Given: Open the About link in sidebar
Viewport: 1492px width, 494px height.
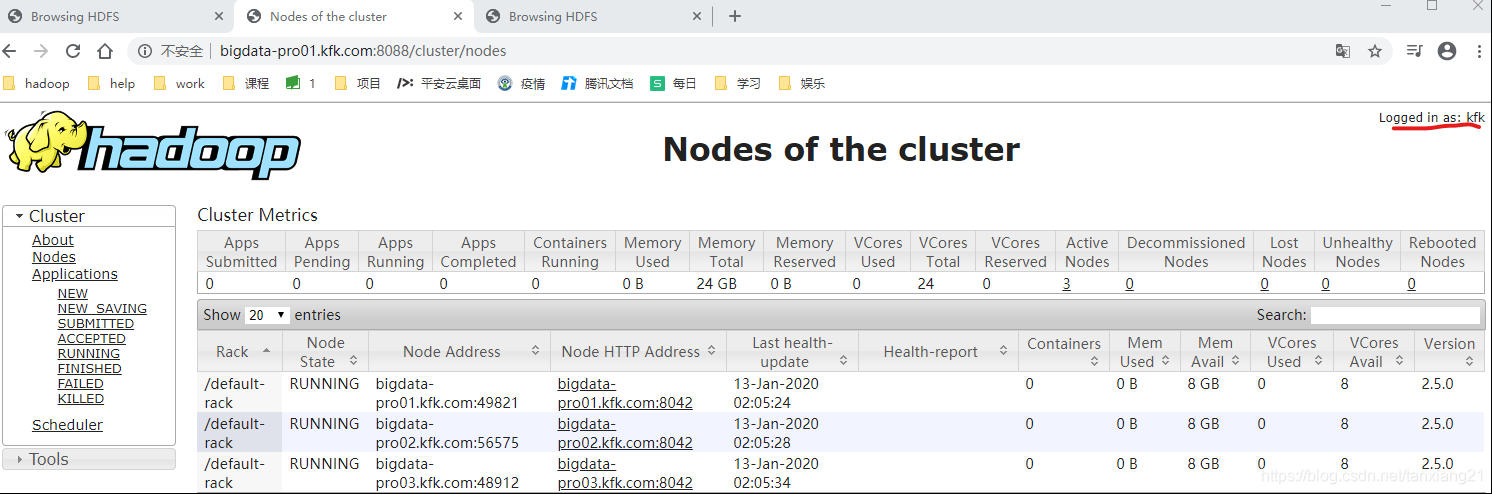Looking at the screenshot, I should pos(53,240).
